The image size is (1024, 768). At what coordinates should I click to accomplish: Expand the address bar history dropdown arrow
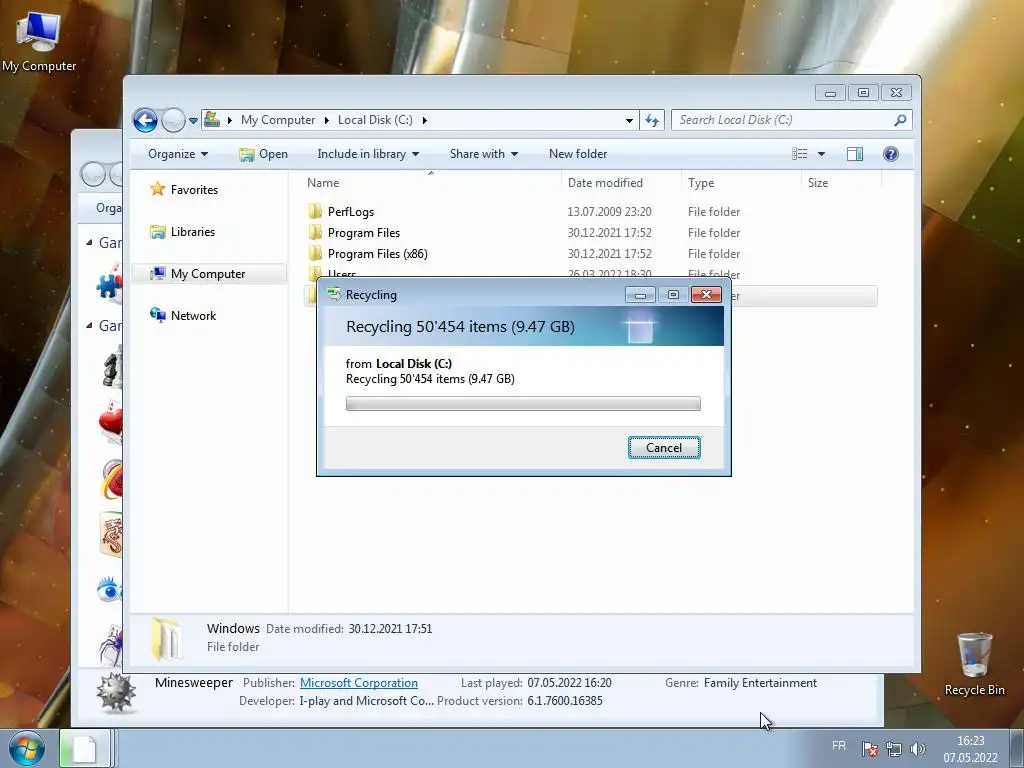(629, 120)
